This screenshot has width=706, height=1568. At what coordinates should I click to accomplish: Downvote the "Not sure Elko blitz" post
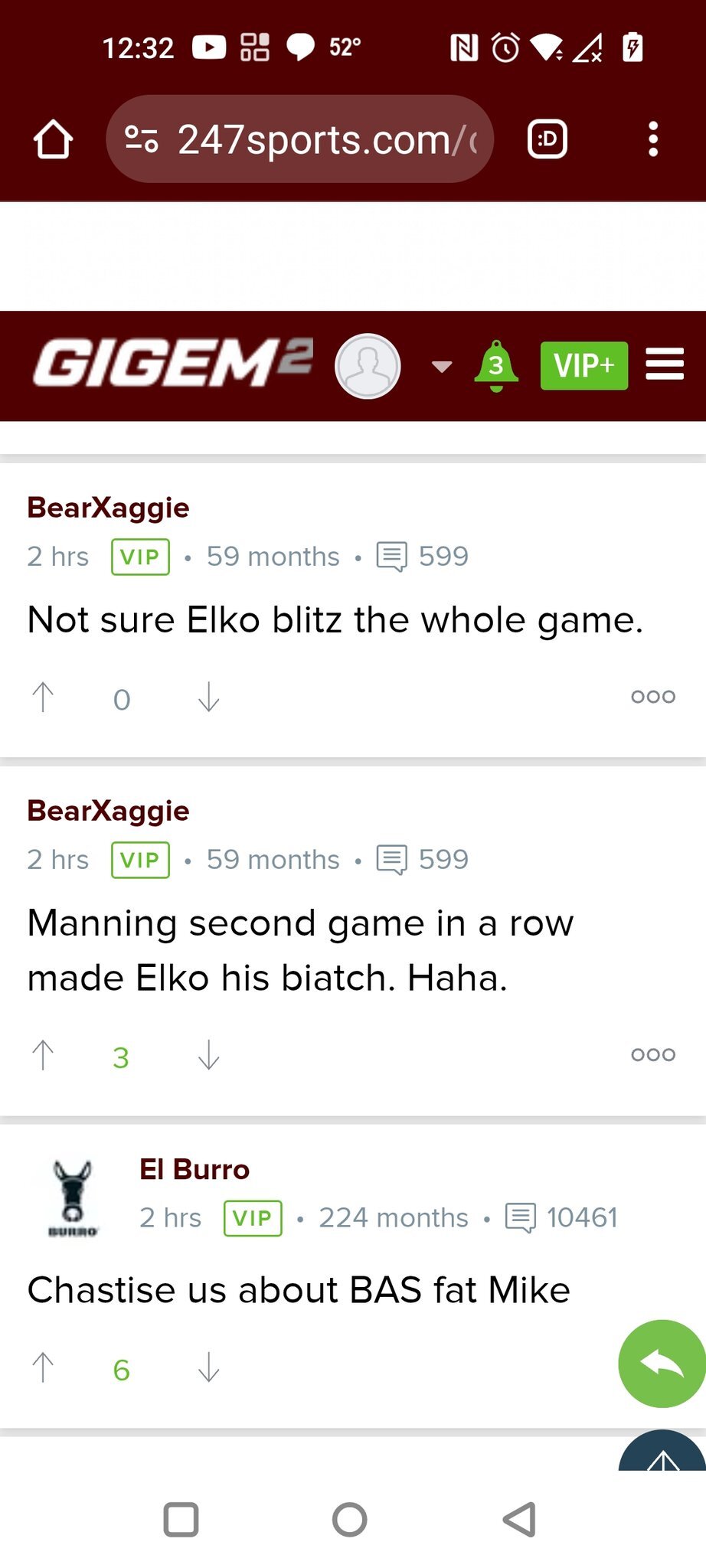click(208, 697)
